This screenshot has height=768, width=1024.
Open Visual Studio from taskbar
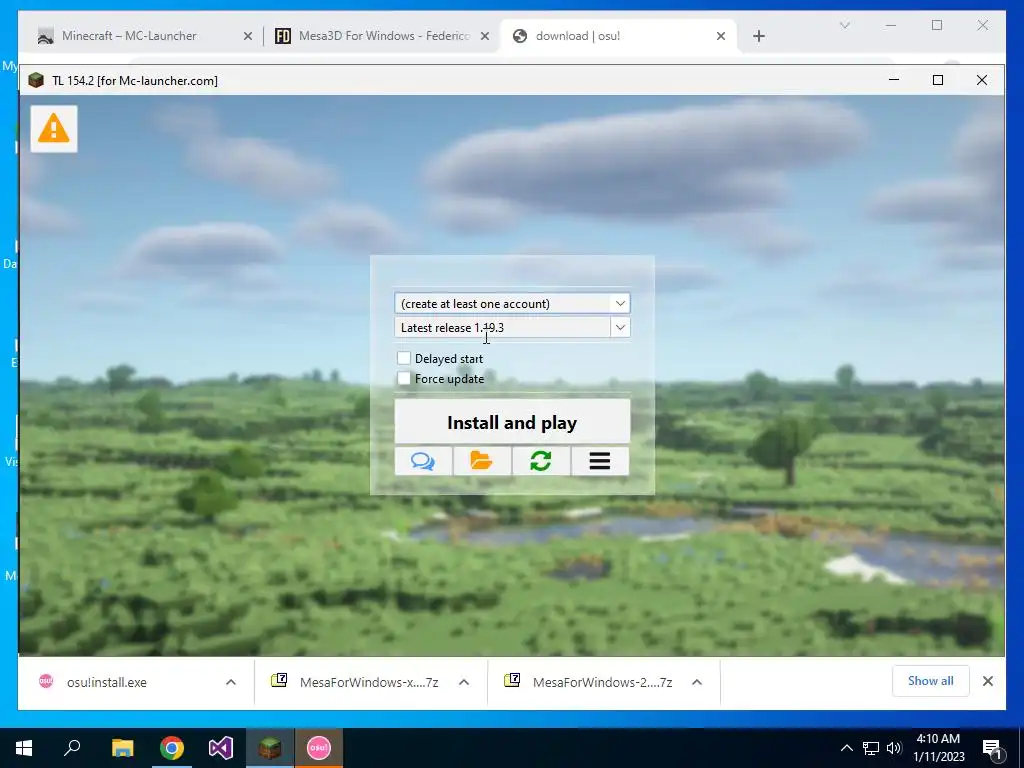click(x=221, y=748)
